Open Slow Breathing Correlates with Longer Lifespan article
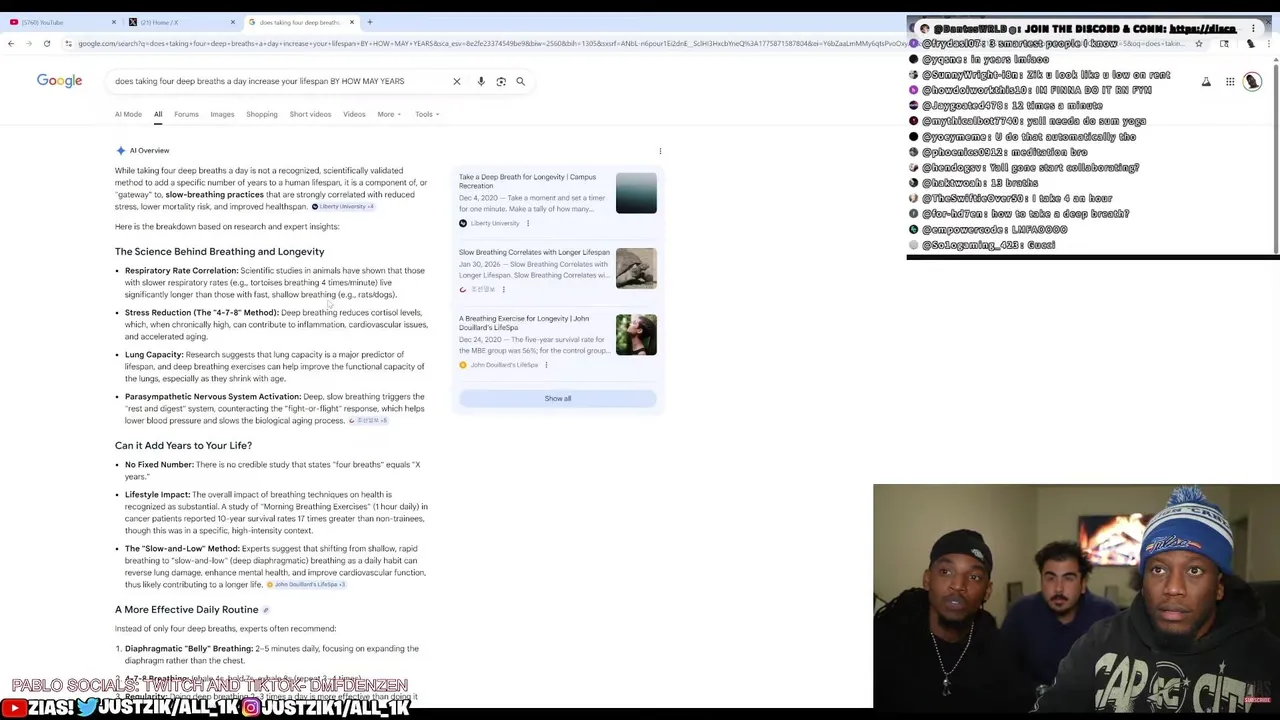 pos(534,252)
